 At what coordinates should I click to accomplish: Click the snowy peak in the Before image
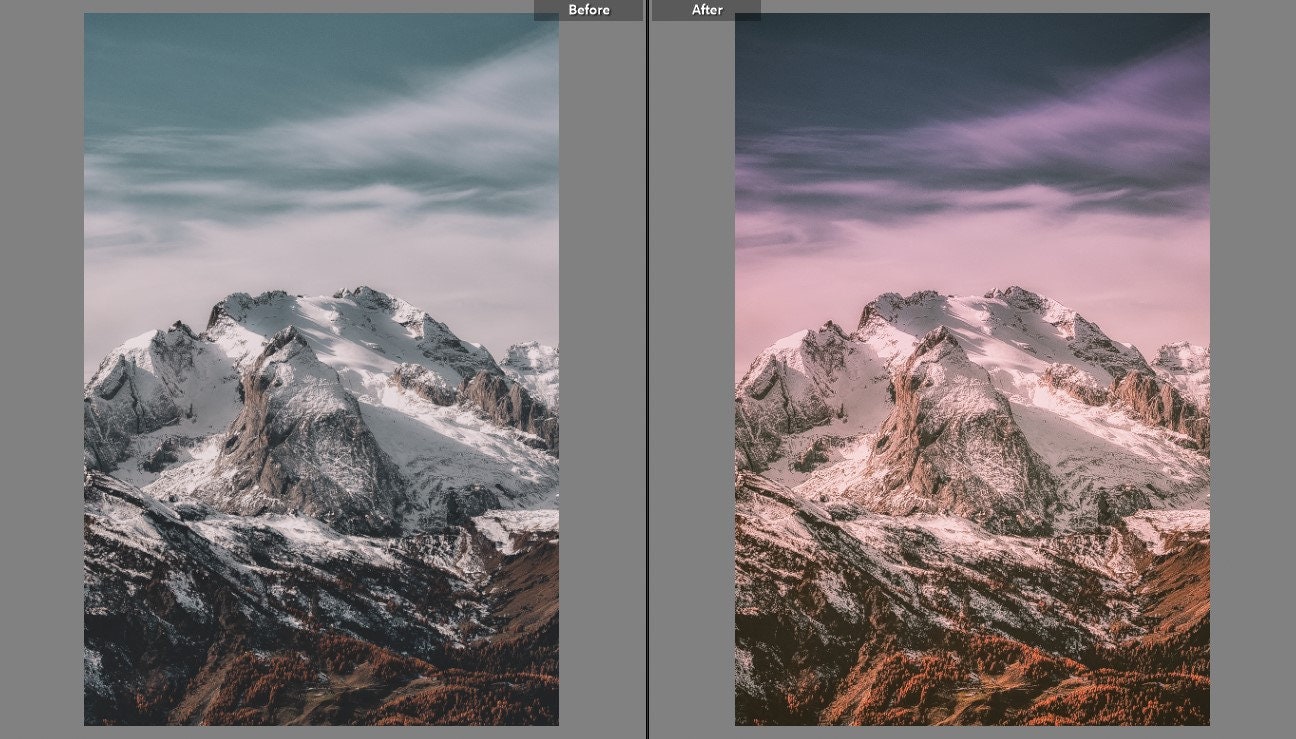pyautogui.click(x=330, y=310)
